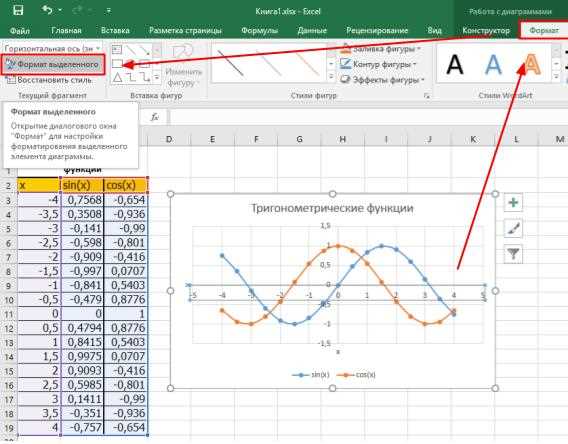The width and height of the screenshot is (568, 444).
Task: Open the Формулы ribbon tab
Action: 260,30
